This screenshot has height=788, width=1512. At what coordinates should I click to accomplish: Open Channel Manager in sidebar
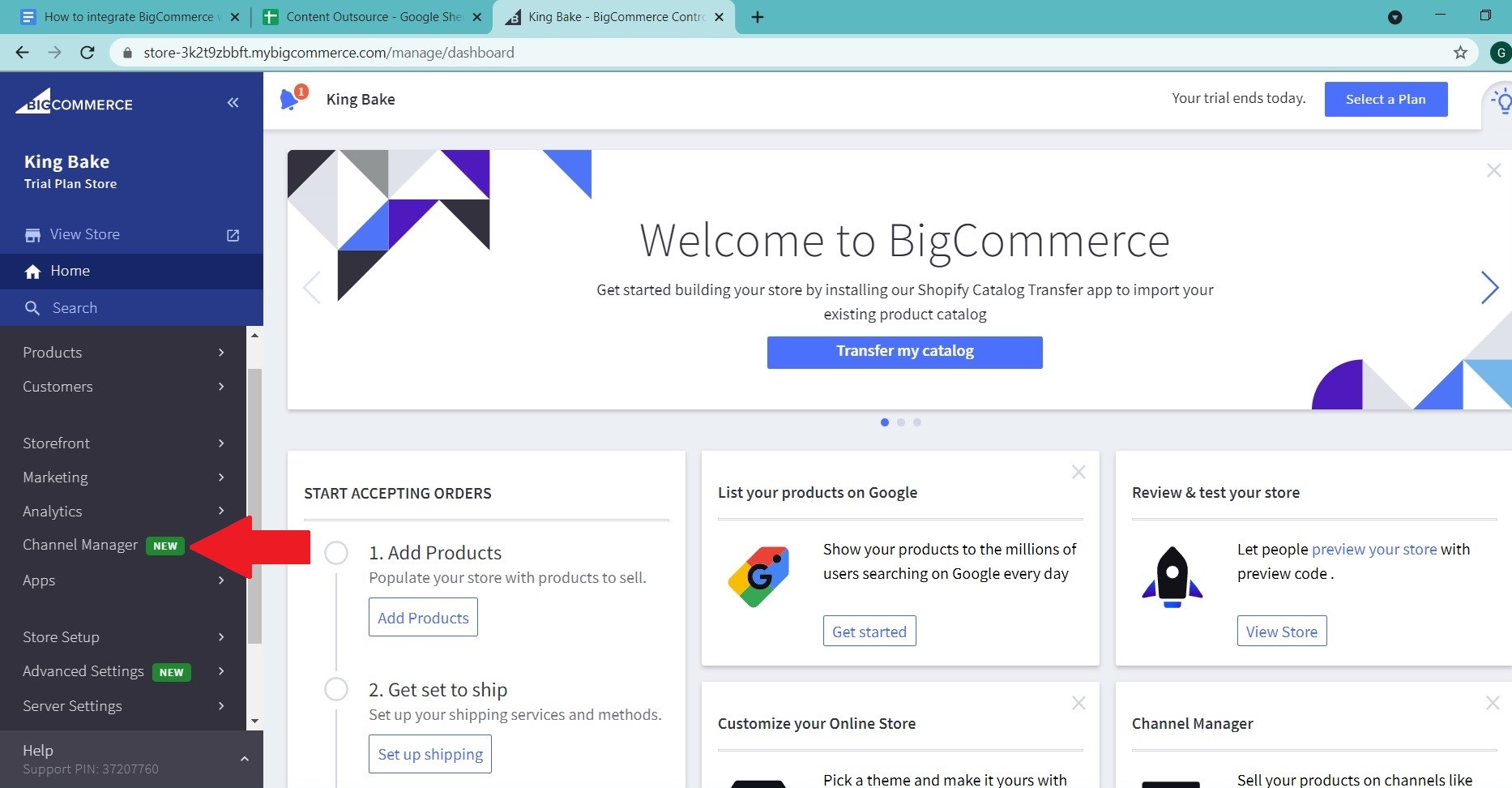click(80, 545)
